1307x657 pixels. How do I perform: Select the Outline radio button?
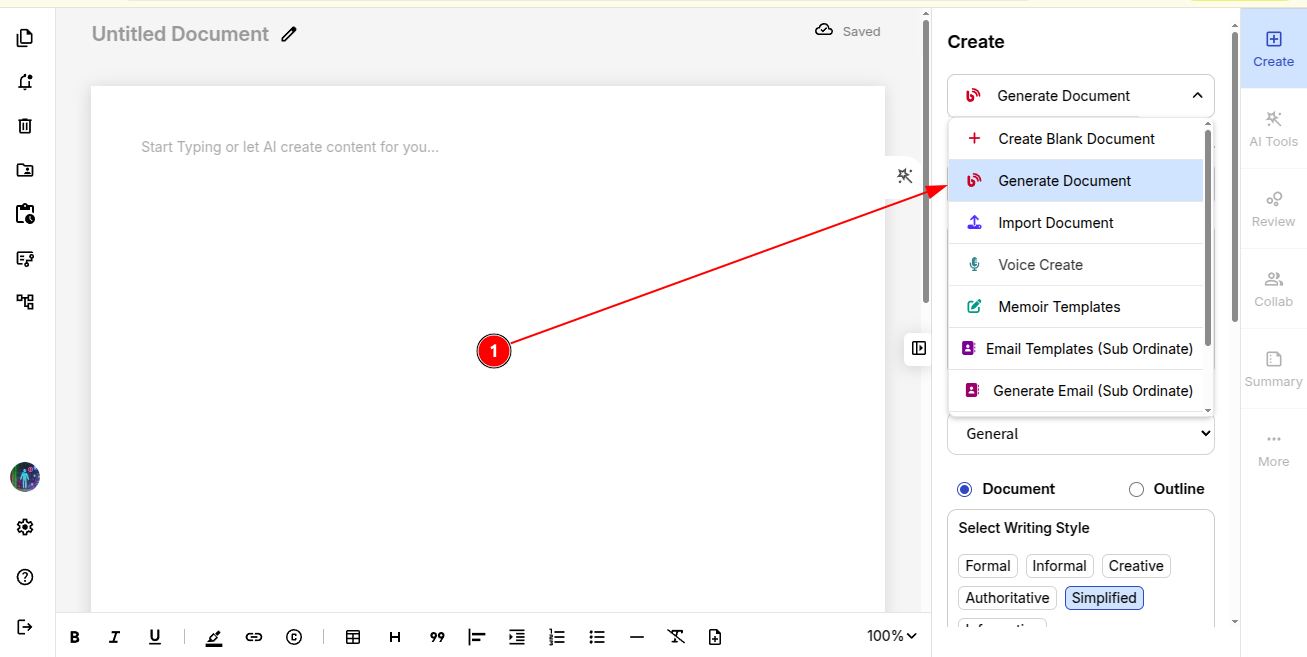tap(1136, 489)
